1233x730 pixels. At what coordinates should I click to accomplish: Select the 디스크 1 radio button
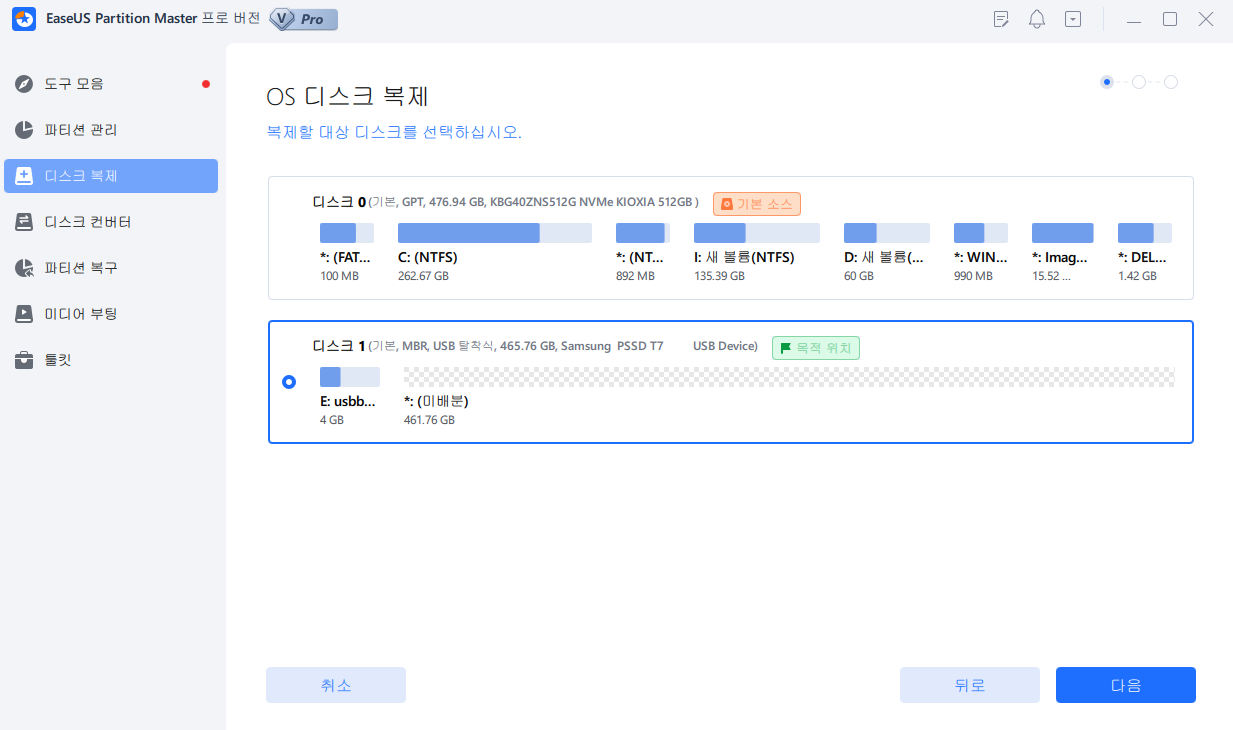[x=289, y=382]
